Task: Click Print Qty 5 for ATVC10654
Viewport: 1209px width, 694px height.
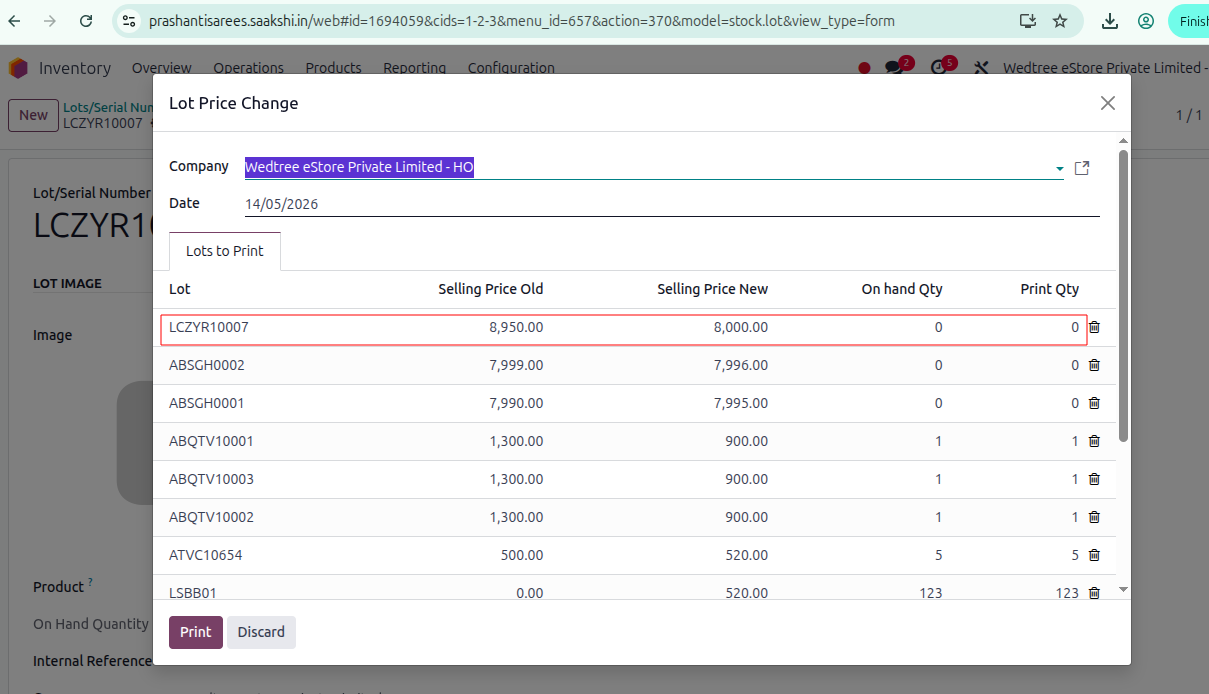Action: [1075, 555]
